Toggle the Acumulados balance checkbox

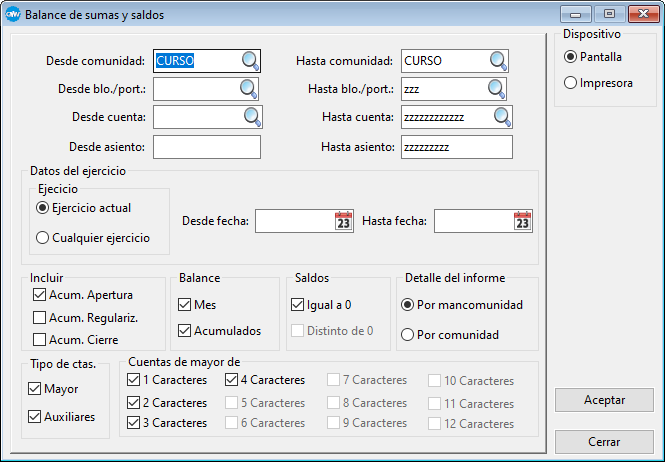[x=185, y=330]
